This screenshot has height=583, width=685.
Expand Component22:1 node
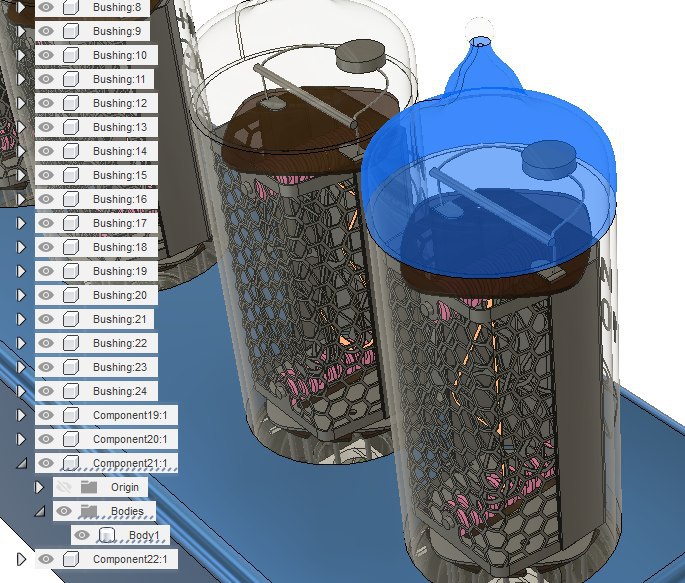click(21, 559)
